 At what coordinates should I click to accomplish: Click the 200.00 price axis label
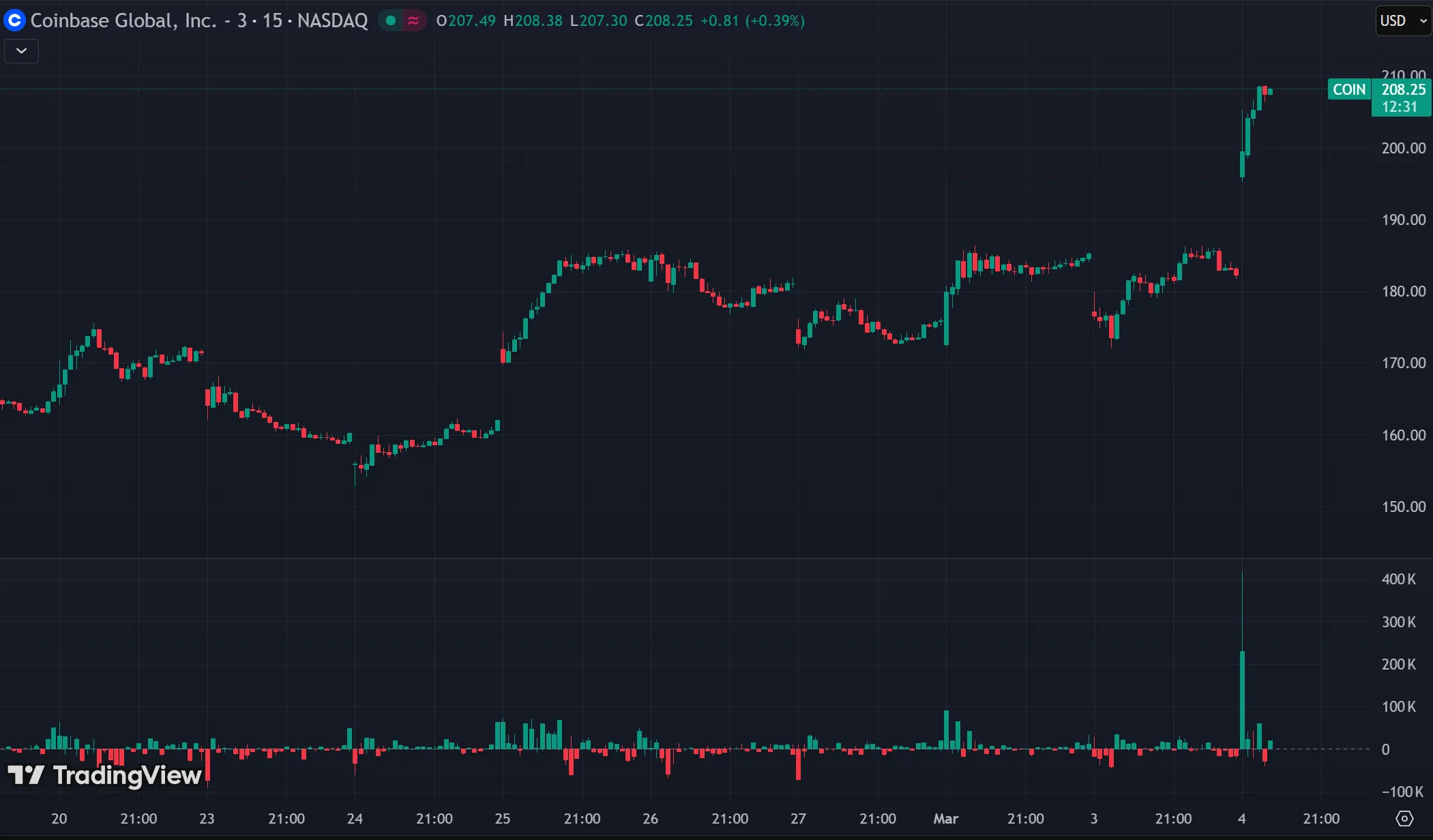click(x=1403, y=148)
